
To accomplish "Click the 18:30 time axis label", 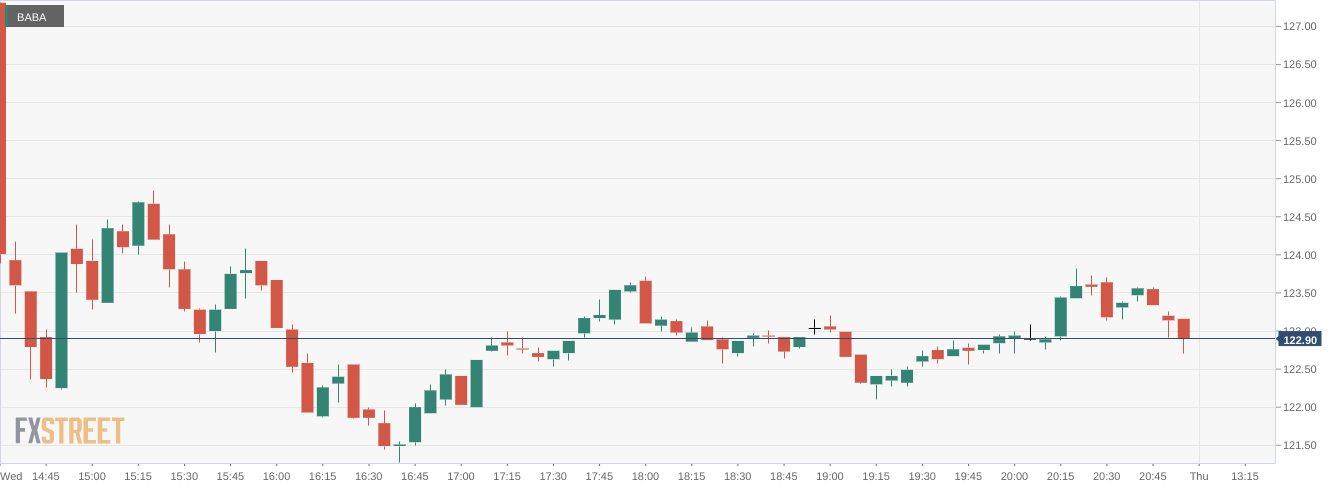I will pos(737,476).
